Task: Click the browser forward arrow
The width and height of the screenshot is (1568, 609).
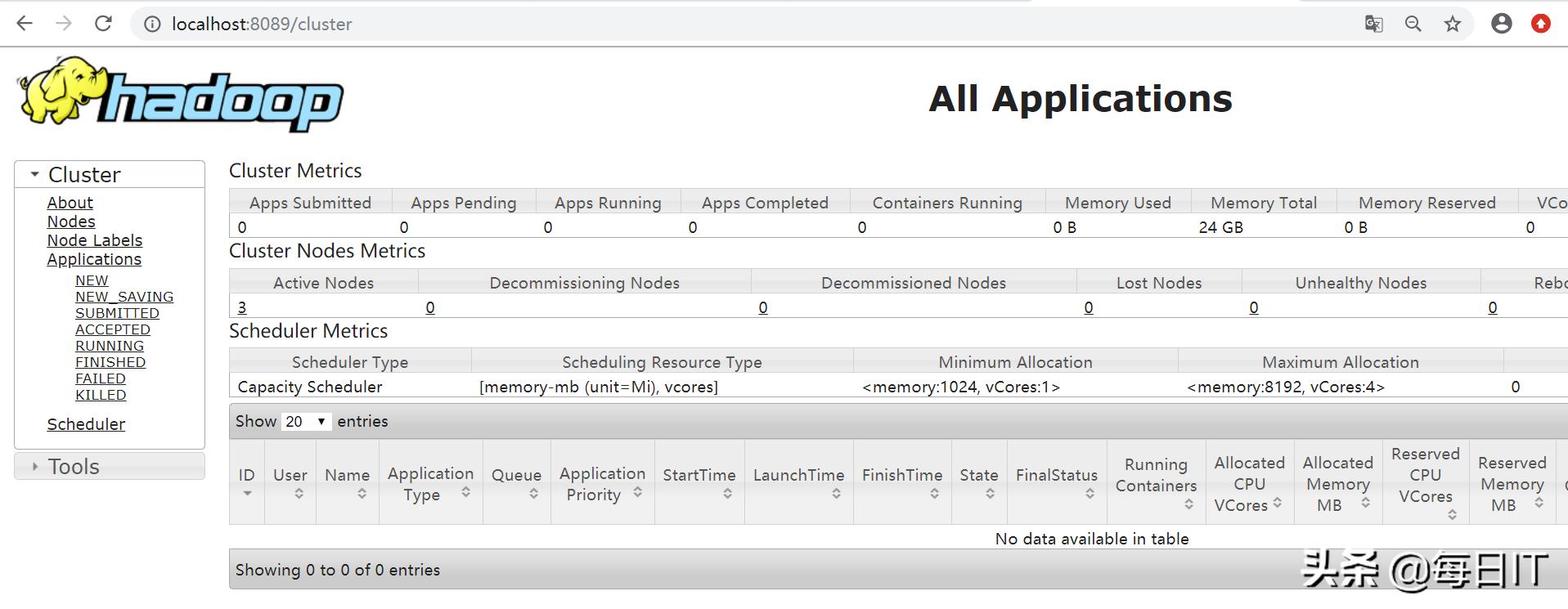Action: pos(64,24)
